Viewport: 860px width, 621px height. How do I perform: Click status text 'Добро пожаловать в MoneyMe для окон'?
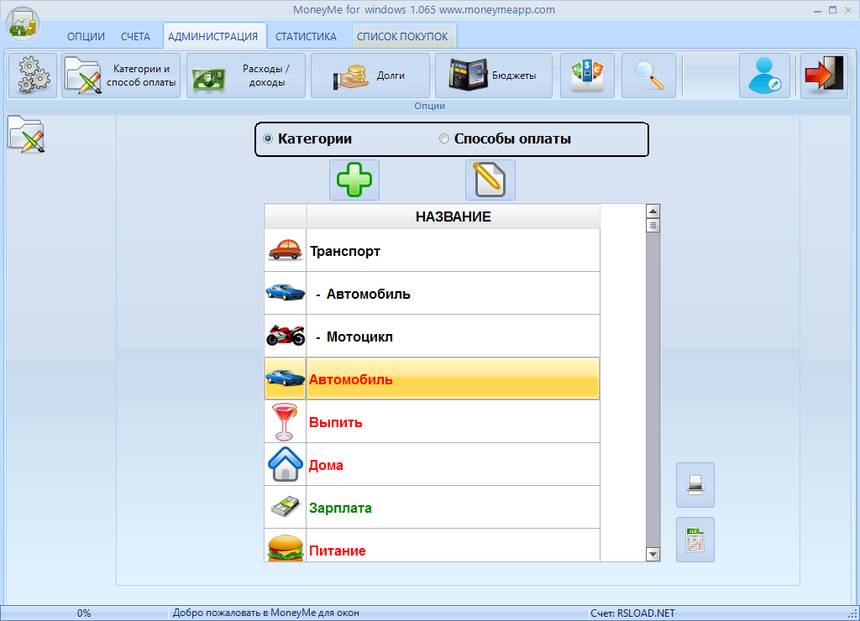pyautogui.click(x=266, y=613)
